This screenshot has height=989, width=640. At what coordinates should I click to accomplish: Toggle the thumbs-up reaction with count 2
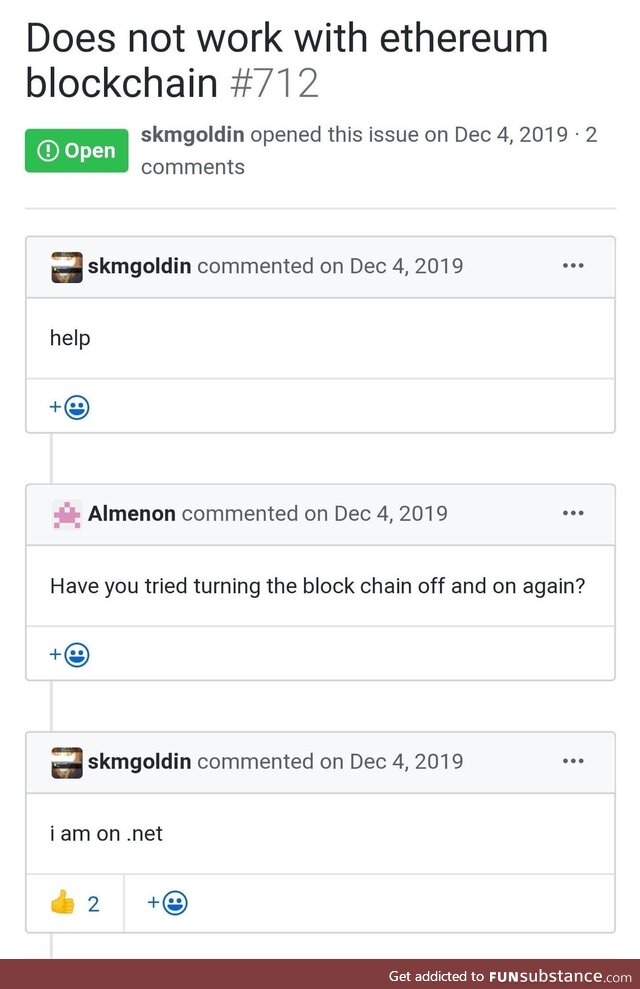click(75, 904)
